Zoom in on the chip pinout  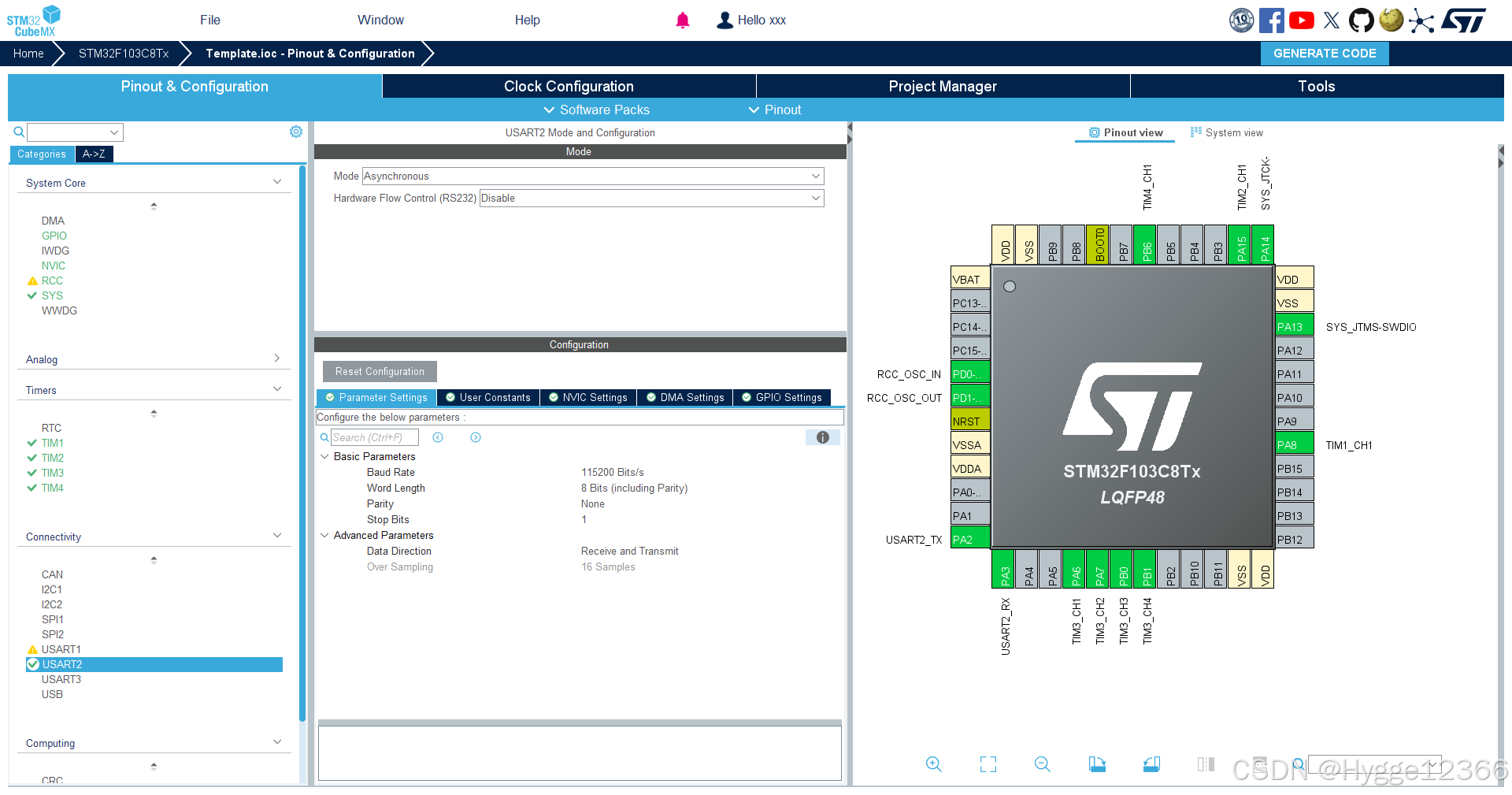(x=934, y=763)
